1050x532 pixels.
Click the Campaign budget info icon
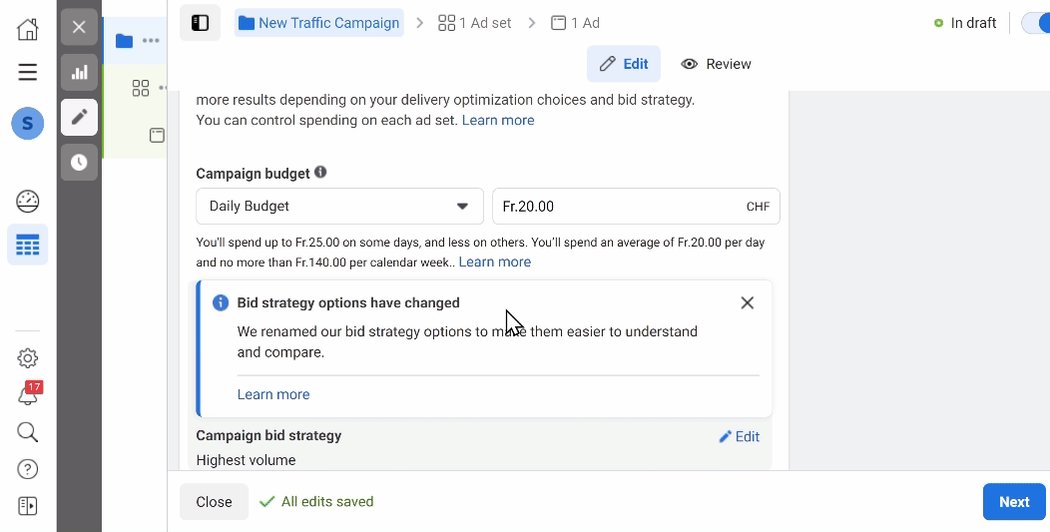pyautogui.click(x=321, y=172)
